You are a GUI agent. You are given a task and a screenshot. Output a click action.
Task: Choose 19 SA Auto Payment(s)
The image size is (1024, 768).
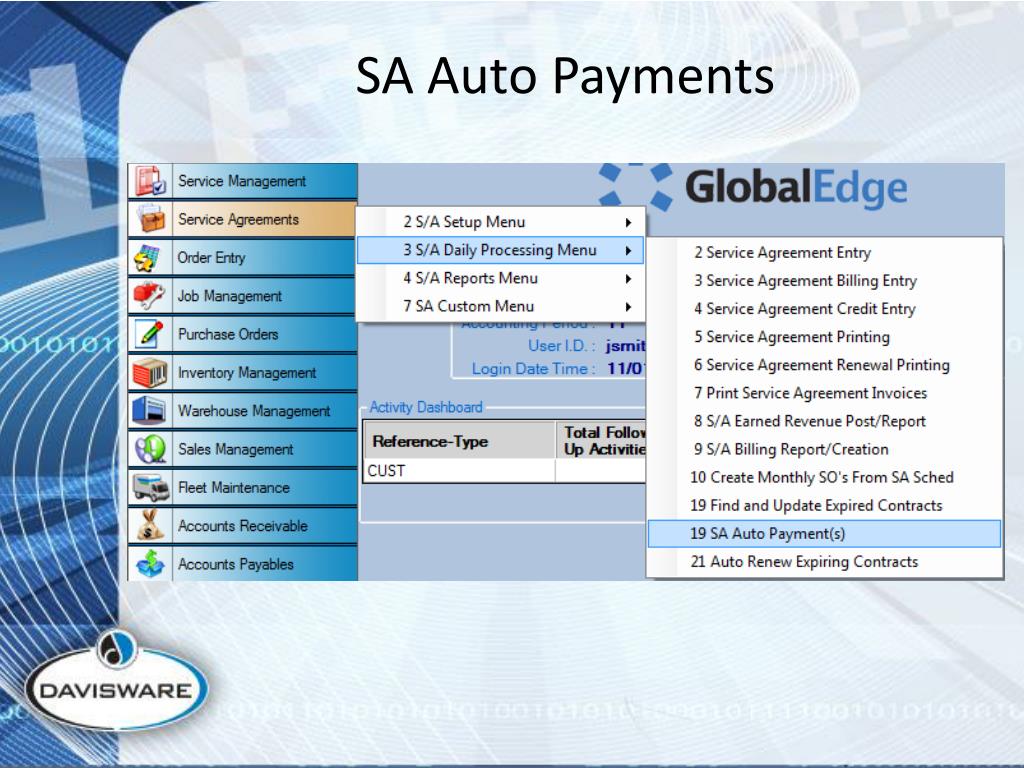(x=824, y=534)
